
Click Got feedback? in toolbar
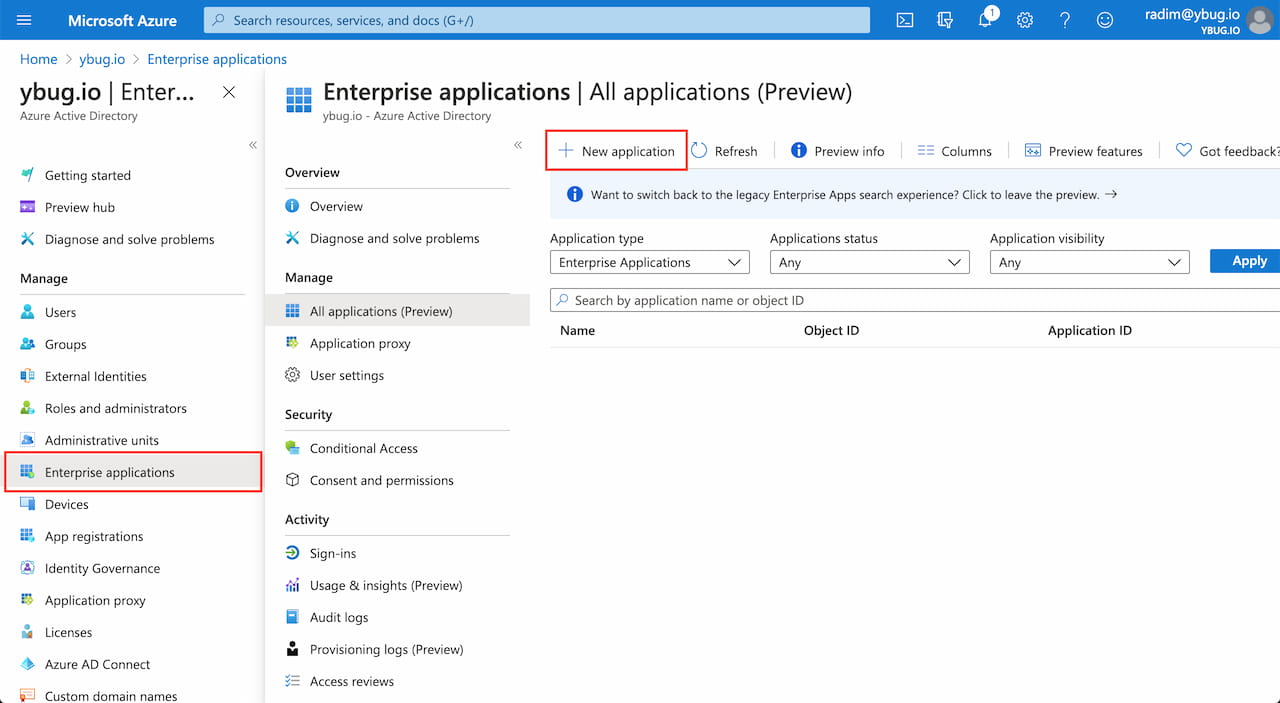(x=1227, y=151)
